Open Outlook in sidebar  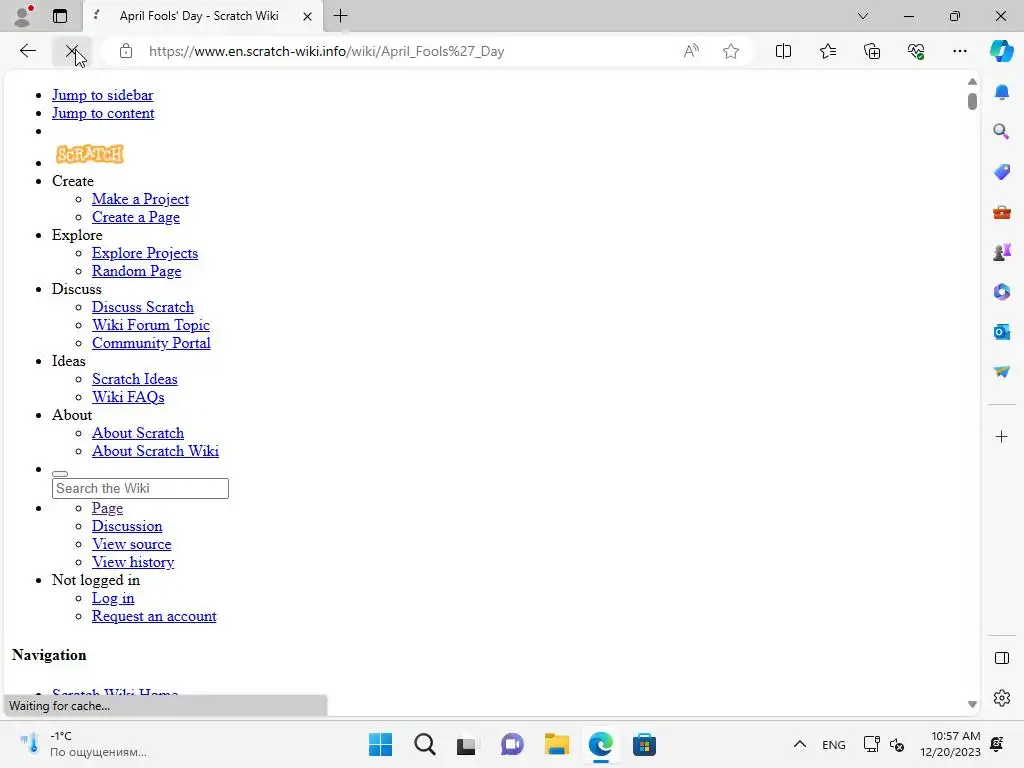pyautogui.click(x=1002, y=332)
